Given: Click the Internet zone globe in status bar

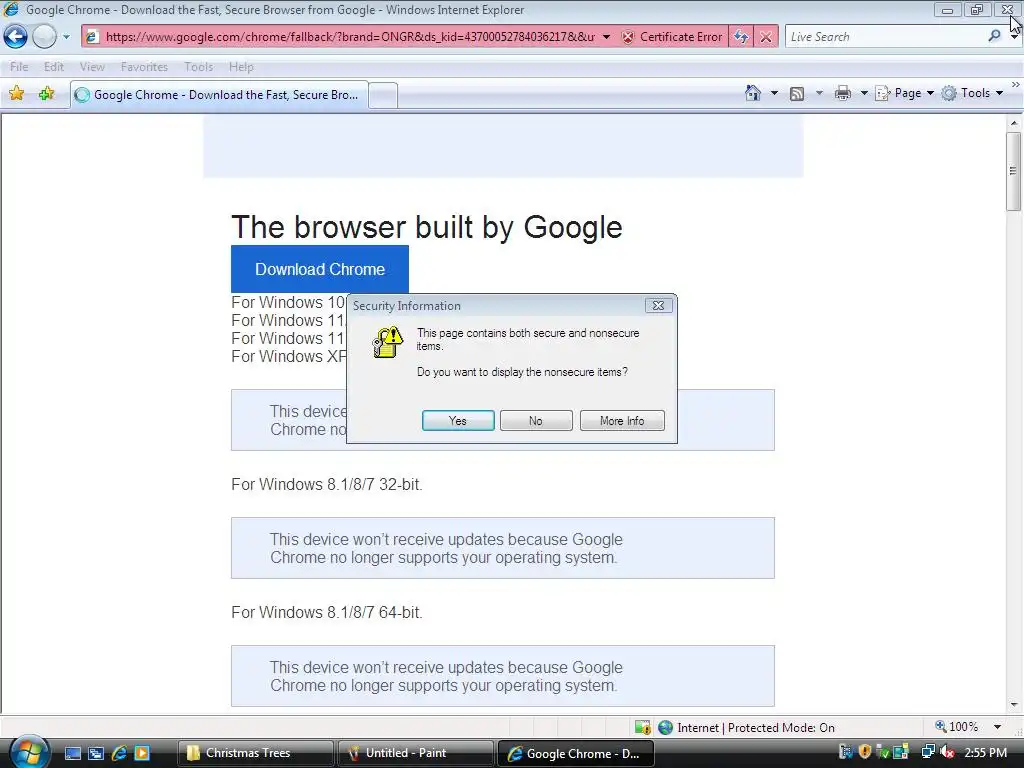Looking at the screenshot, I should click(x=665, y=727).
